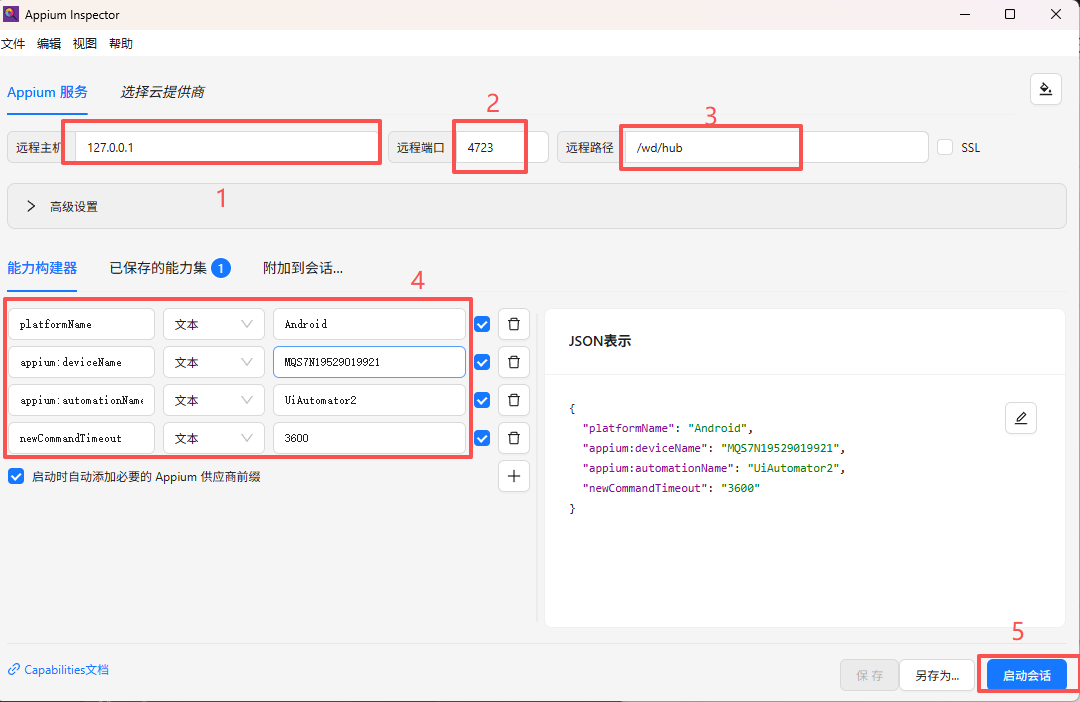Image resolution: width=1080 pixels, height=702 pixels.
Task: Open type dropdown for appium:automationName
Action: tap(214, 400)
